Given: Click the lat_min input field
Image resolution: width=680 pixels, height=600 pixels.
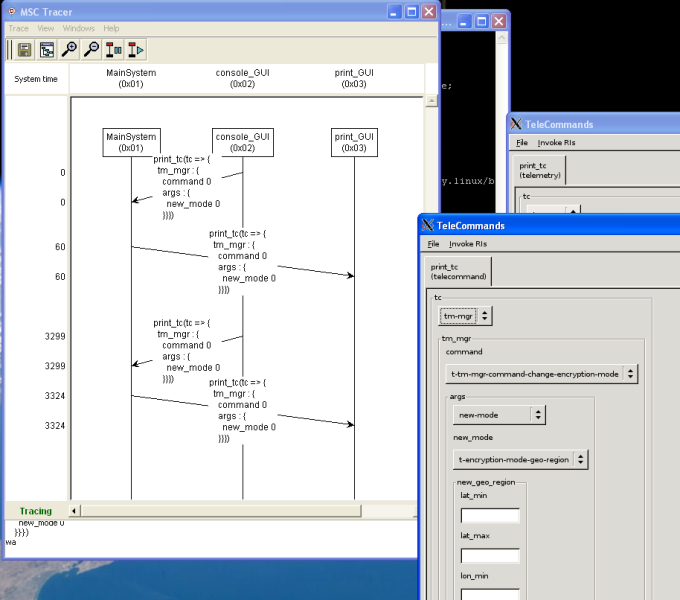Looking at the screenshot, I should click(490, 515).
